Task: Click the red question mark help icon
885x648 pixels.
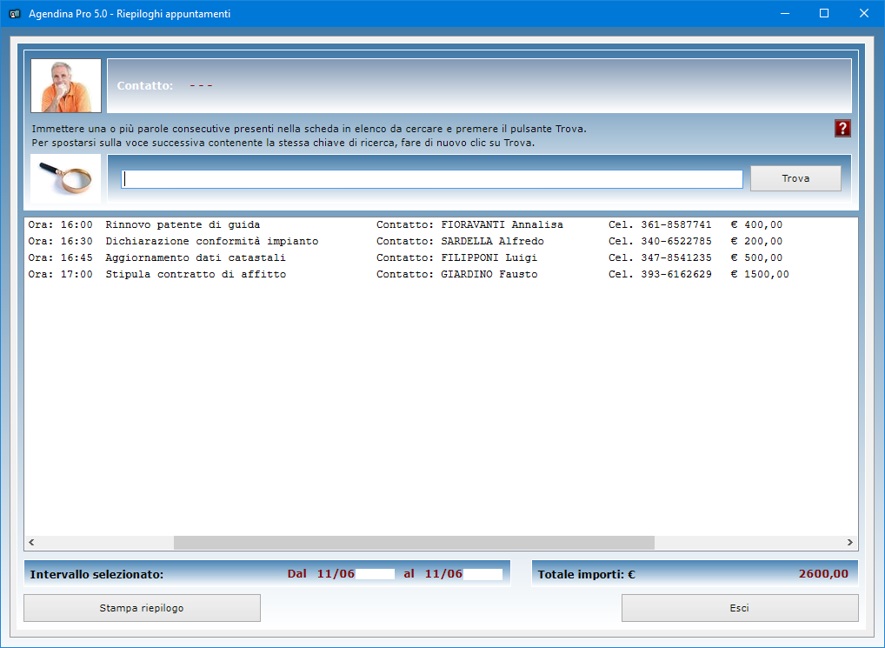Action: (842, 129)
